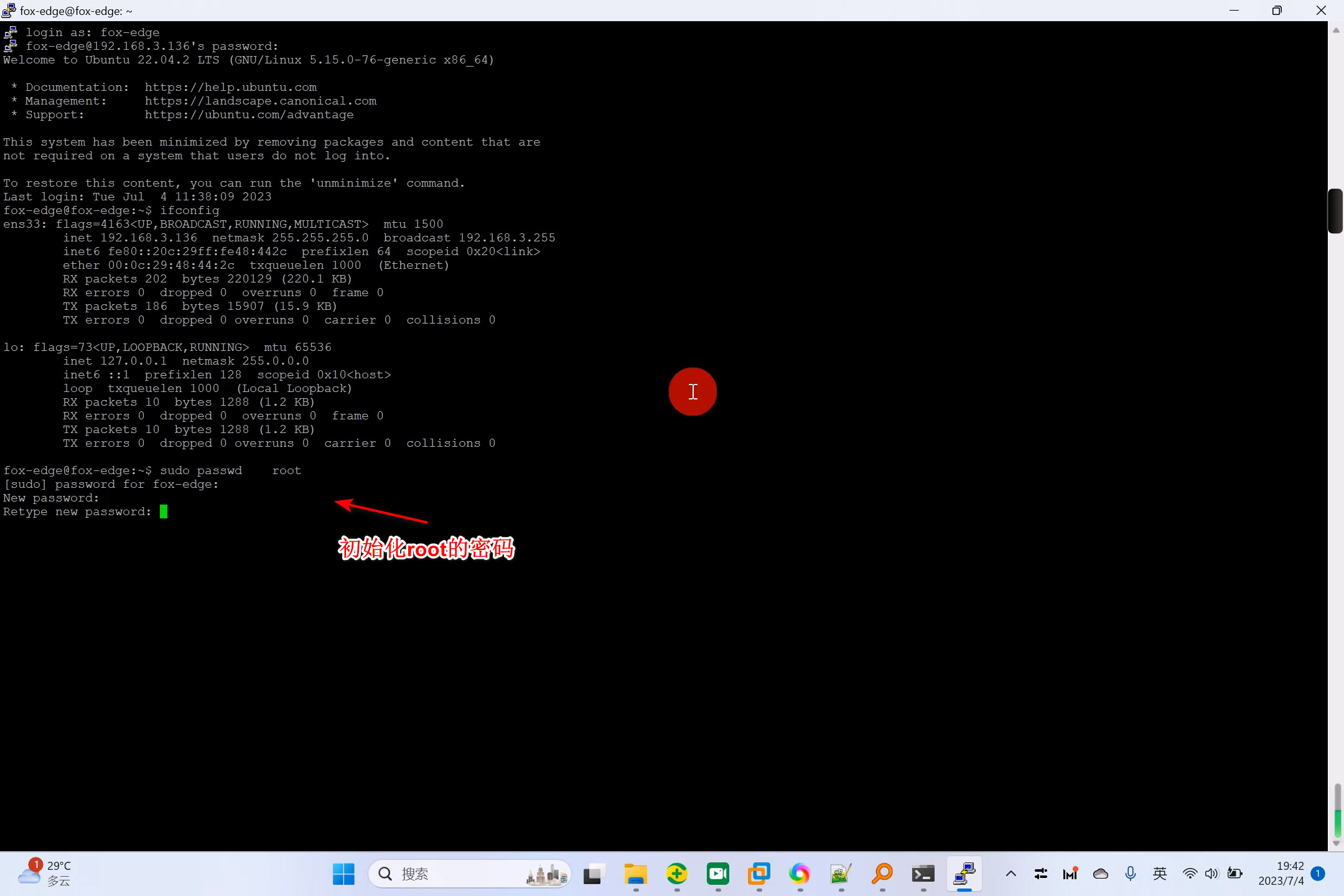
Task: Click the 'login as: fox-edge' line
Action: [93, 32]
